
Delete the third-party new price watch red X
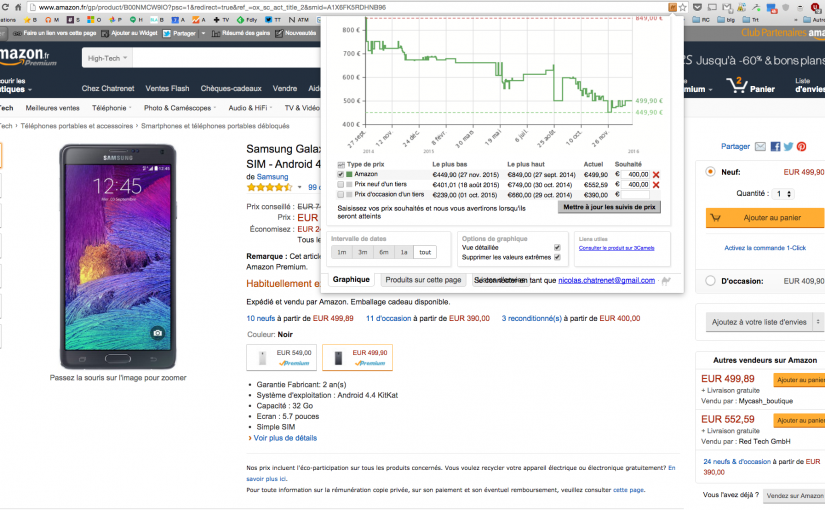(x=656, y=185)
